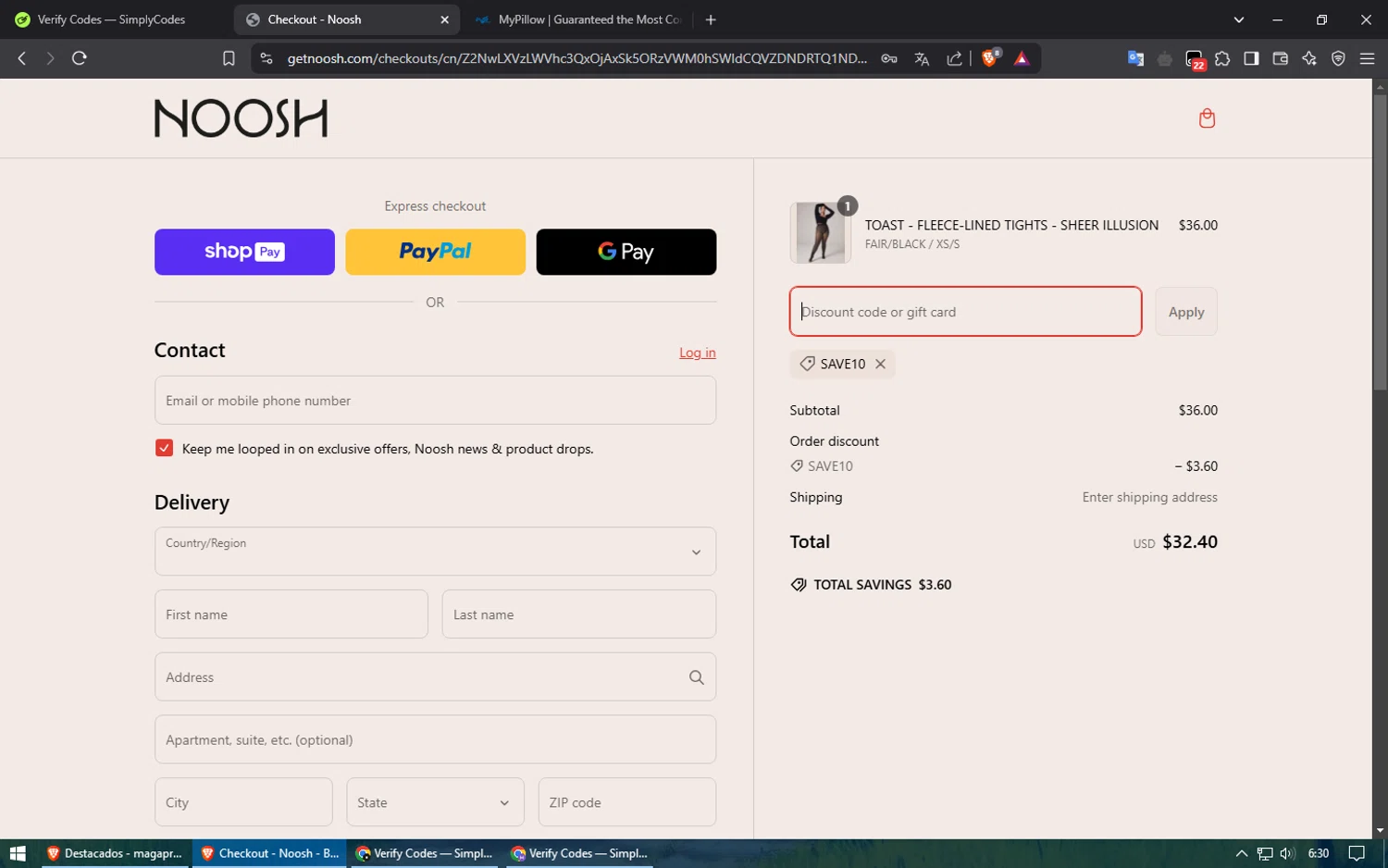Click the SAVE10 discount tag

[842, 364]
